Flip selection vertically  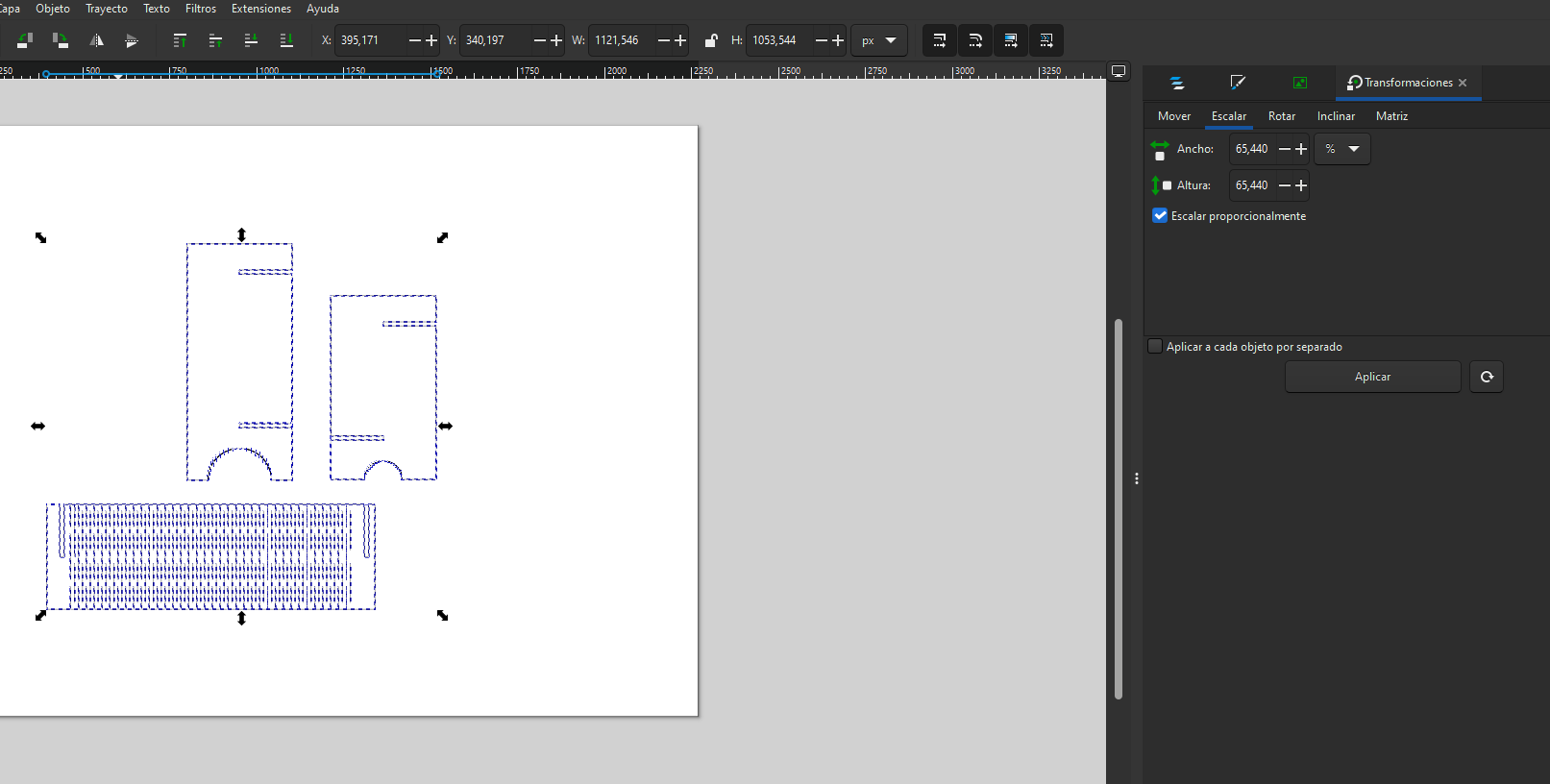point(132,40)
